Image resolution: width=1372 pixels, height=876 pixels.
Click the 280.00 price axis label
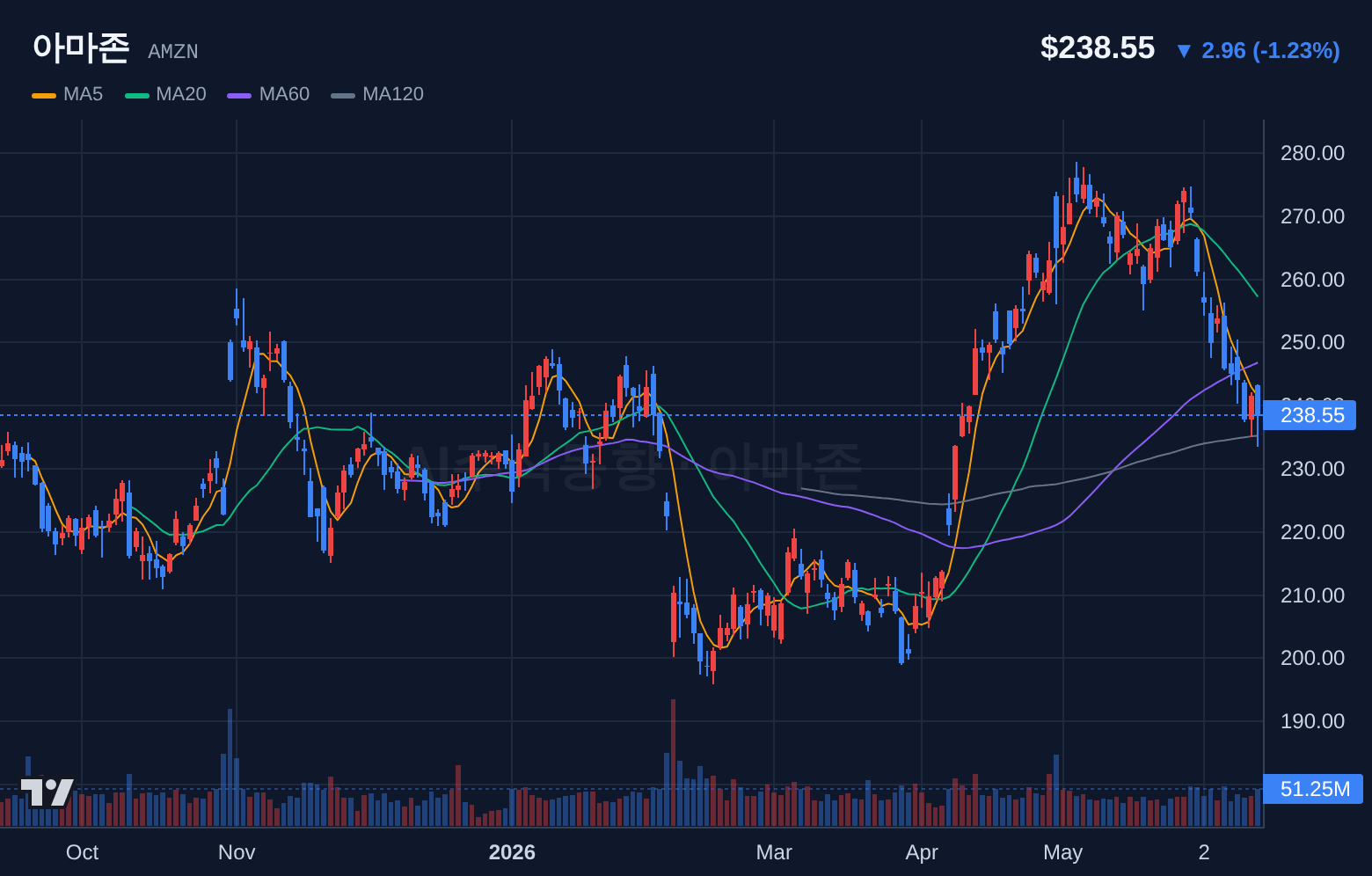pyautogui.click(x=1312, y=153)
